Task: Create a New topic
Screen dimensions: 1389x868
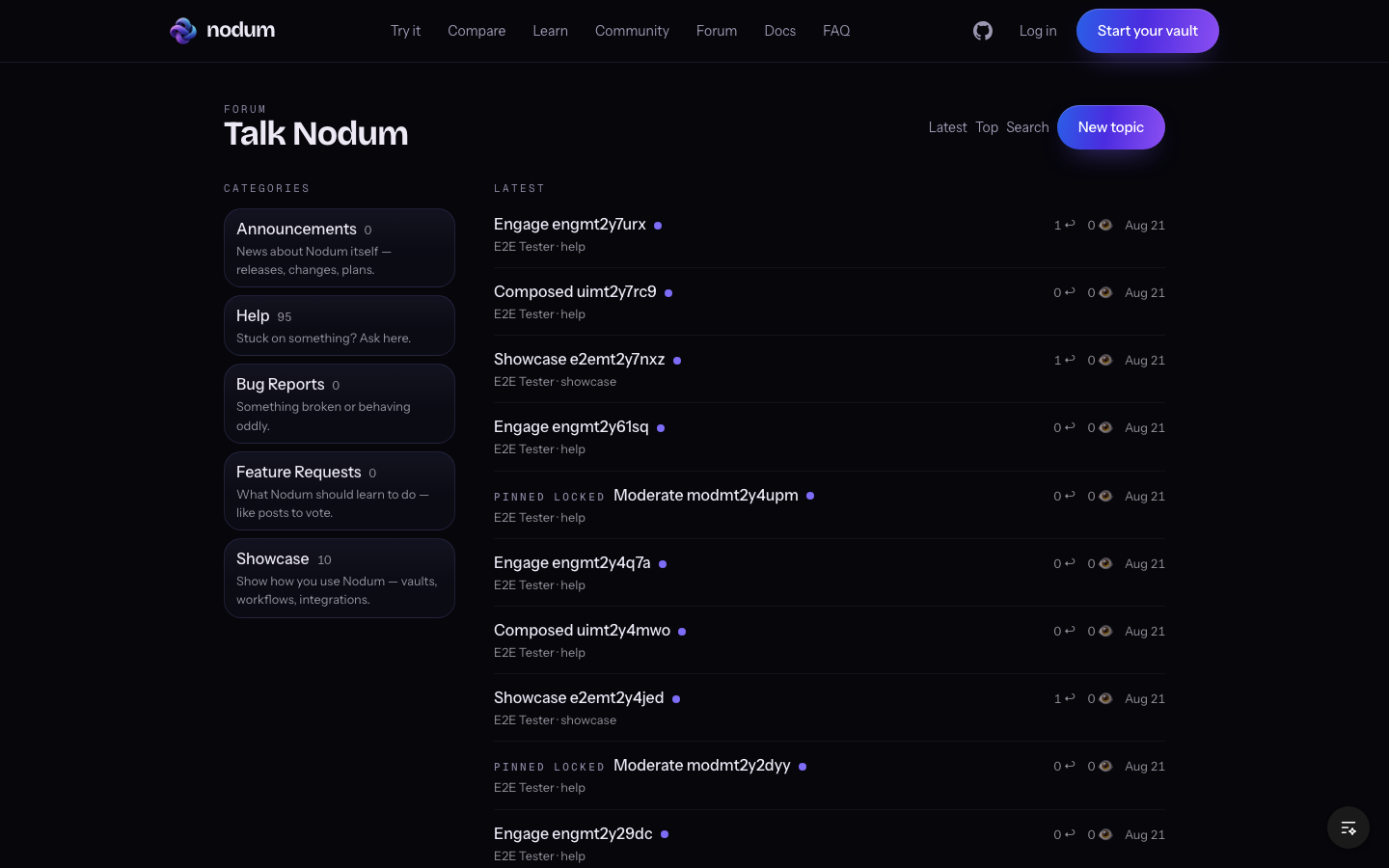Action: (x=1111, y=127)
